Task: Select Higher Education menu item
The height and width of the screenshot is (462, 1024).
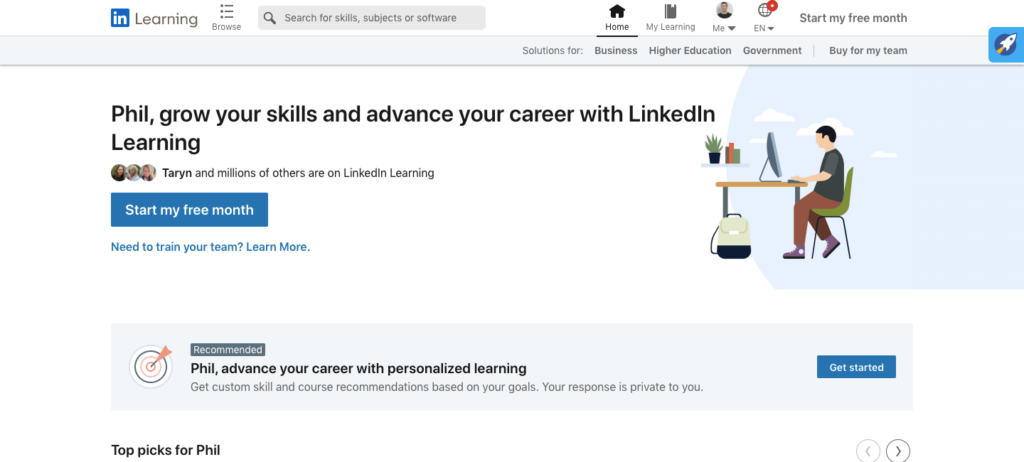Action: tap(690, 51)
